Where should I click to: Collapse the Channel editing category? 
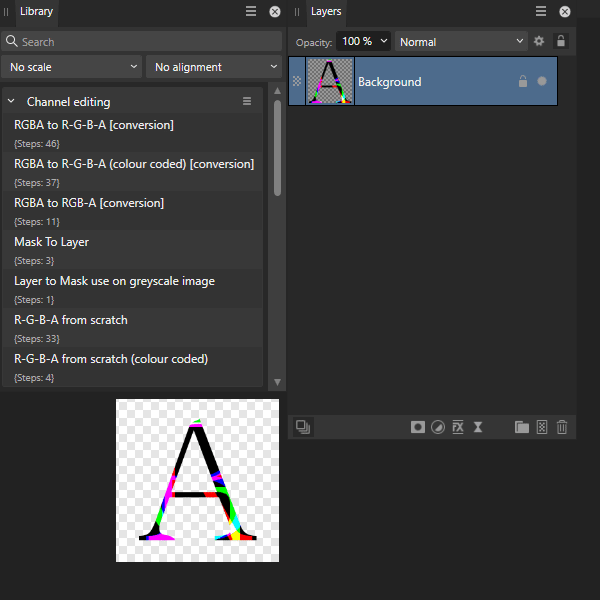click(x=11, y=101)
